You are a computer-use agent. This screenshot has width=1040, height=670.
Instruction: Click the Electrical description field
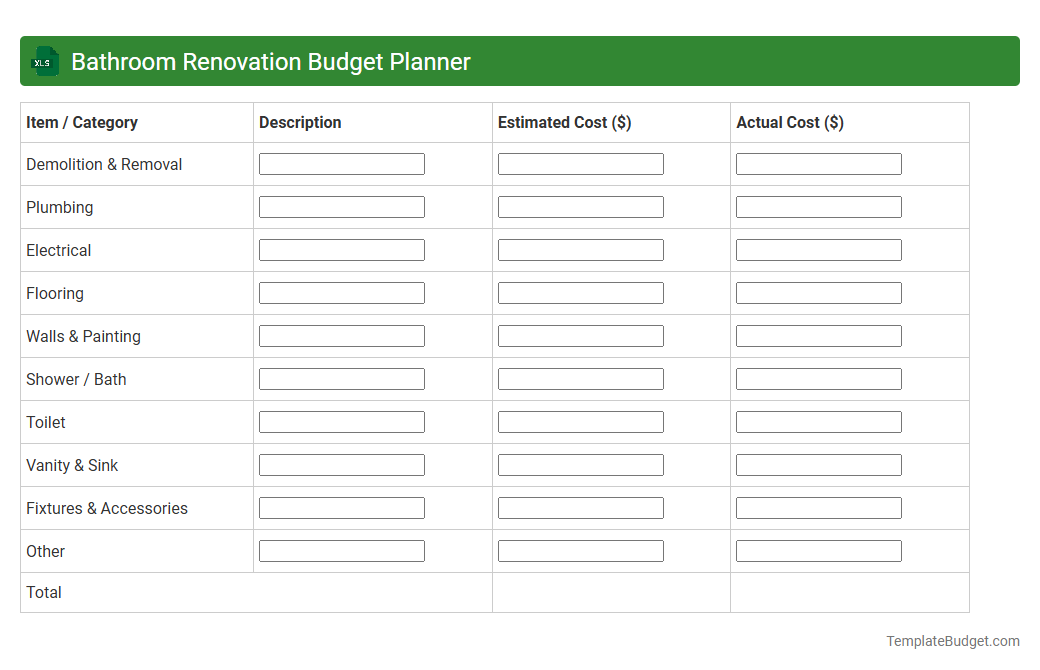pos(341,249)
